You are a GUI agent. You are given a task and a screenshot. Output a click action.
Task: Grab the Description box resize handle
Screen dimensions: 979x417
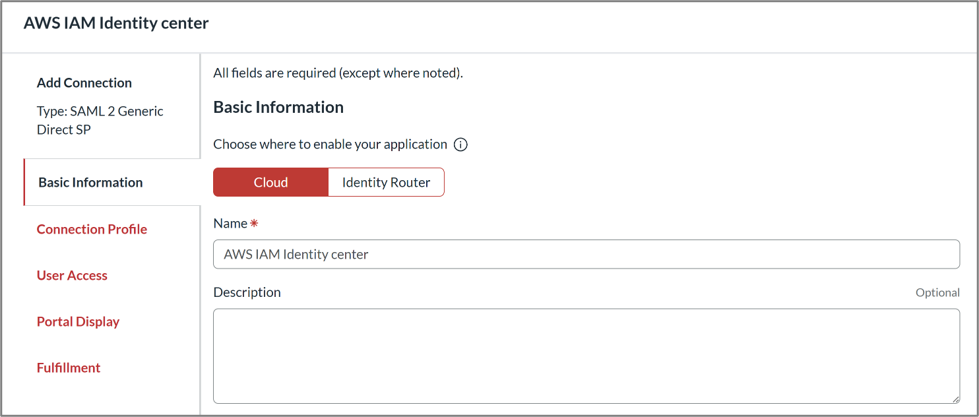click(955, 398)
